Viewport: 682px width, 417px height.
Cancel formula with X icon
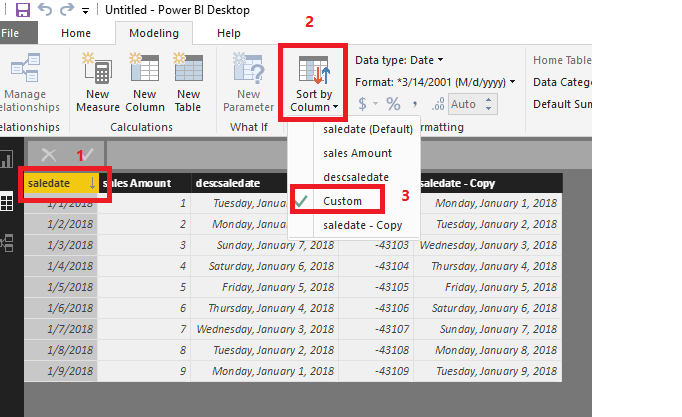click(x=49, y=155)
